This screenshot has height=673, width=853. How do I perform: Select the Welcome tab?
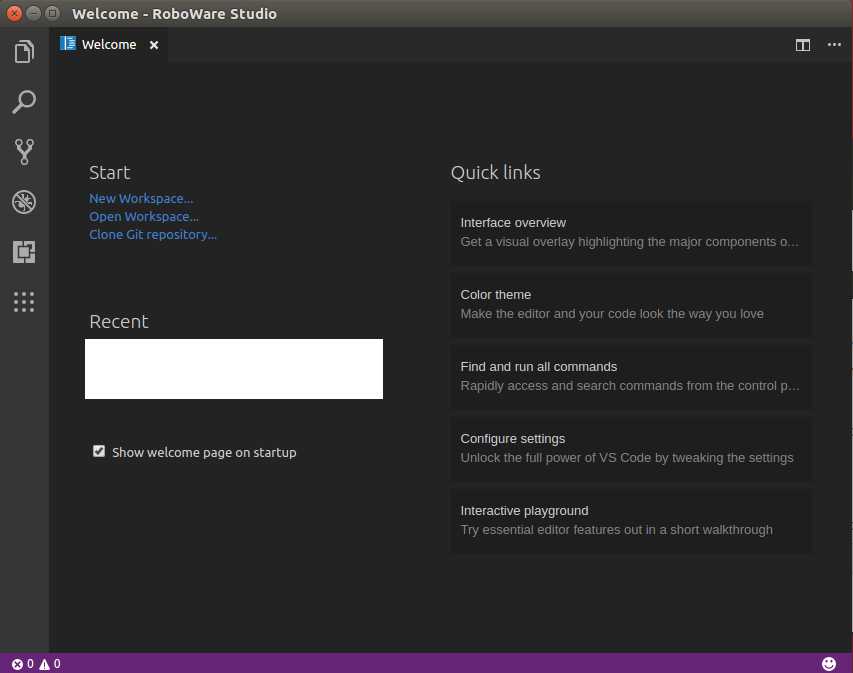[x=109, y=45]
